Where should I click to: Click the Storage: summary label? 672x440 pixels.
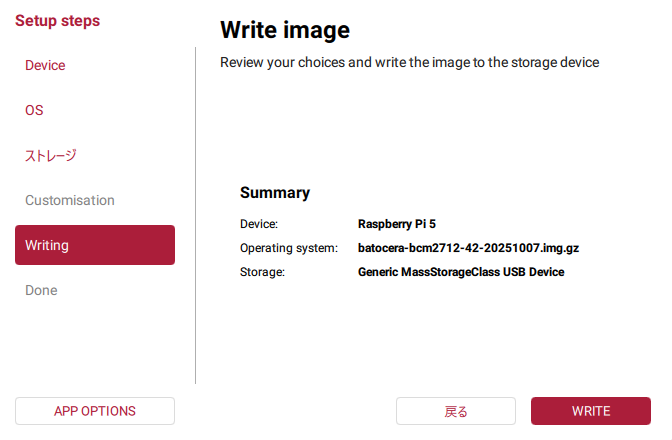pos(263,272)
